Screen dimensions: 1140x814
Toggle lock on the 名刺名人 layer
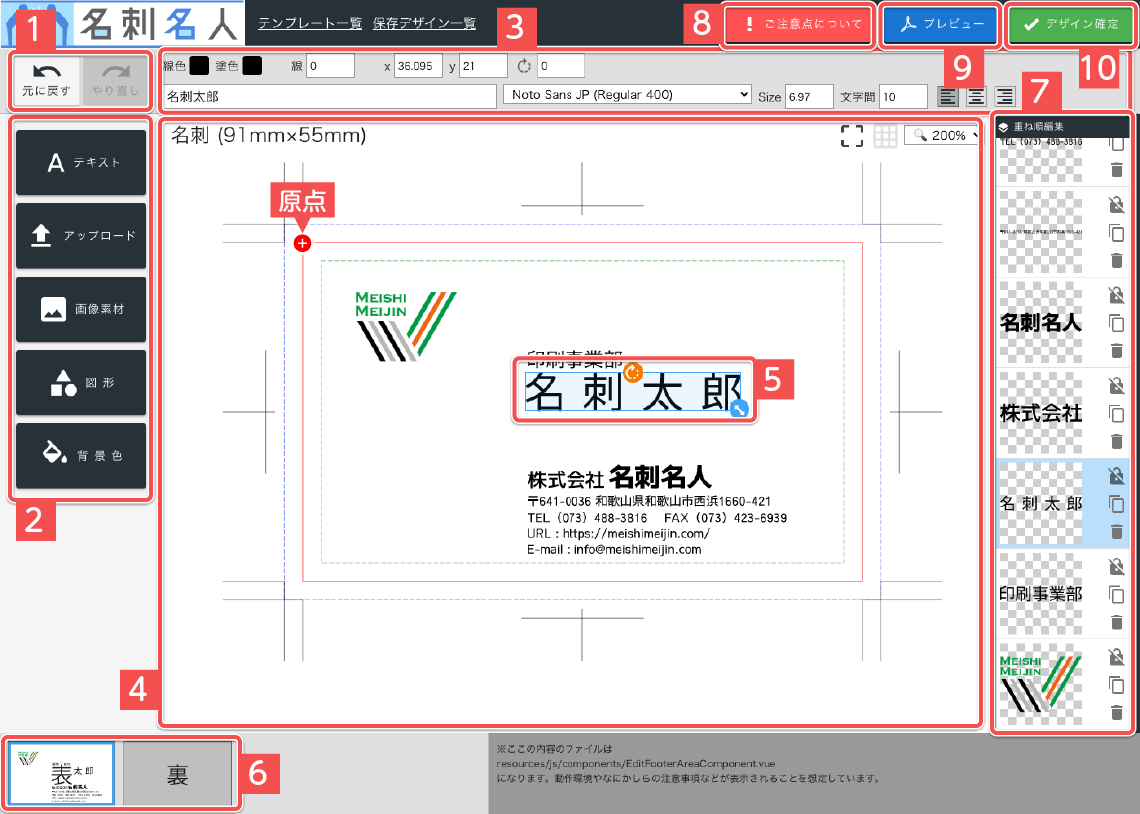[1116, 295]
